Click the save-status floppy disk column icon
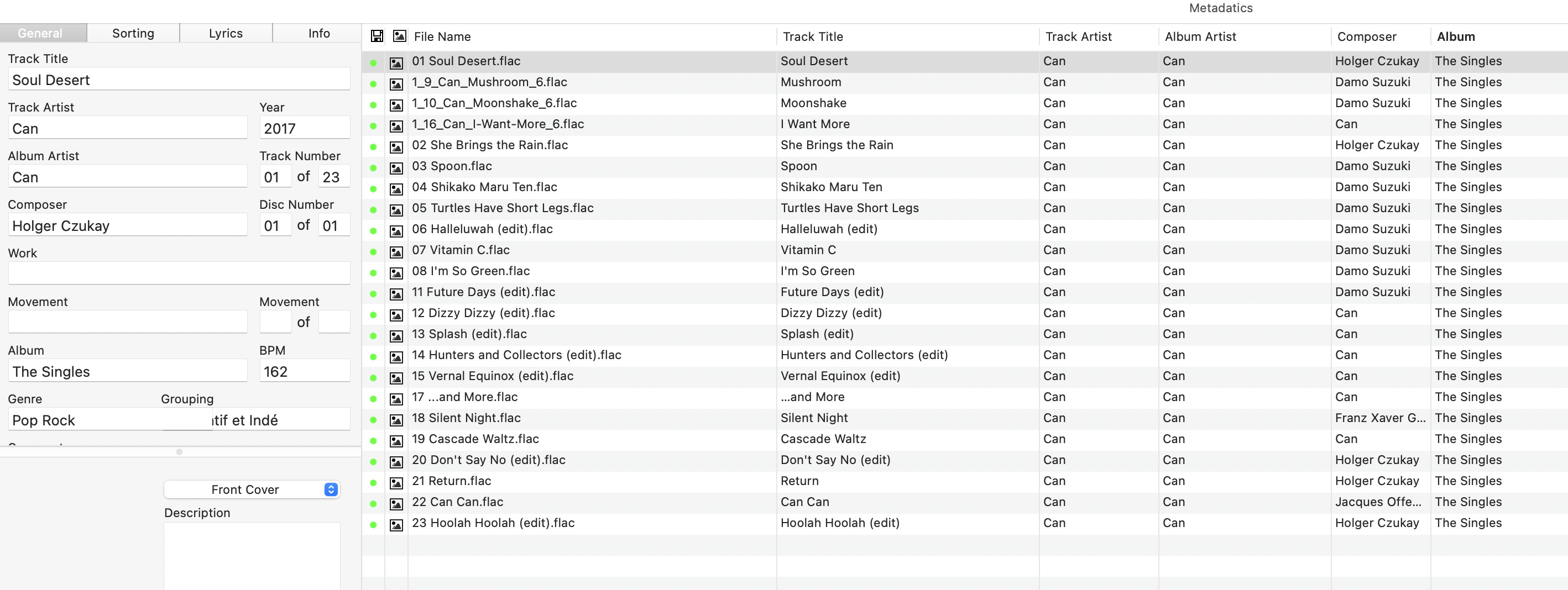Image resolution: width=1568 pixels, height=590 pixels. [377, 36]
